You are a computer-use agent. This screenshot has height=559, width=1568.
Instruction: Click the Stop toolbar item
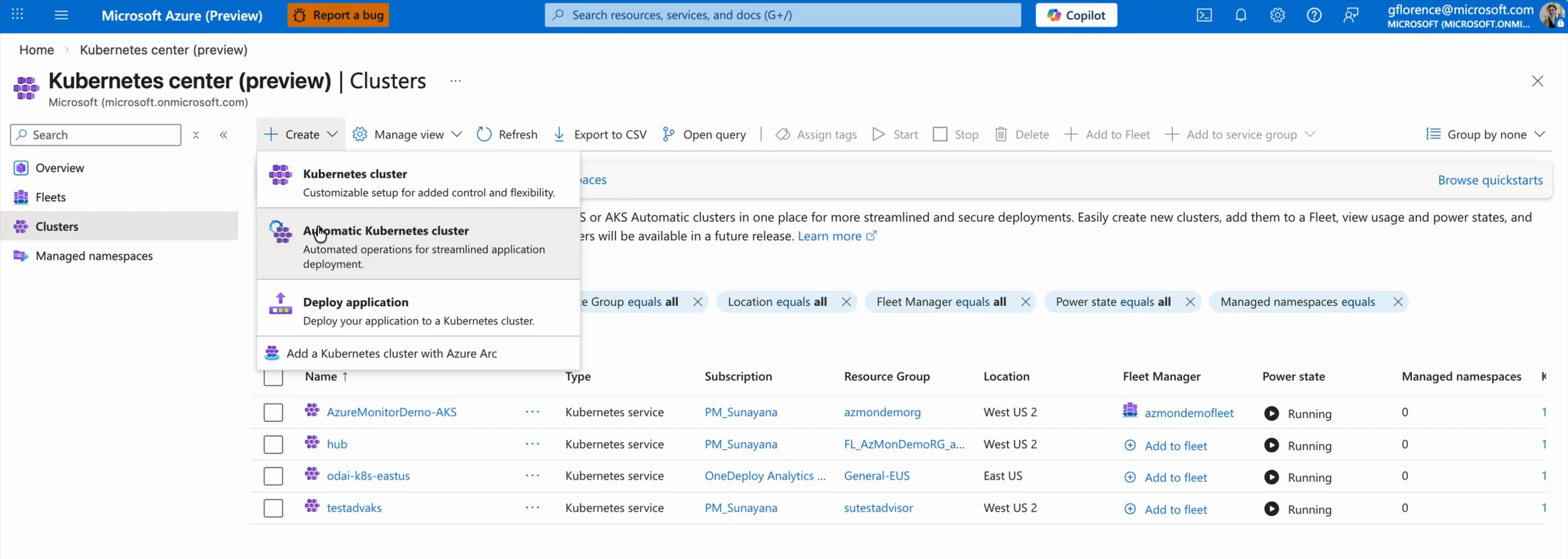pyautogui.click(x=956, y=134)
